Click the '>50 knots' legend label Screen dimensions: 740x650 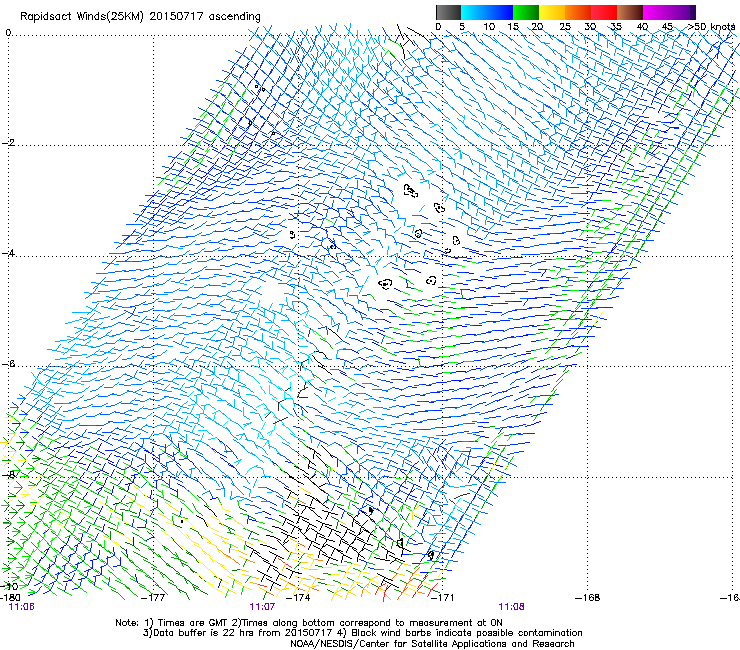711,27
